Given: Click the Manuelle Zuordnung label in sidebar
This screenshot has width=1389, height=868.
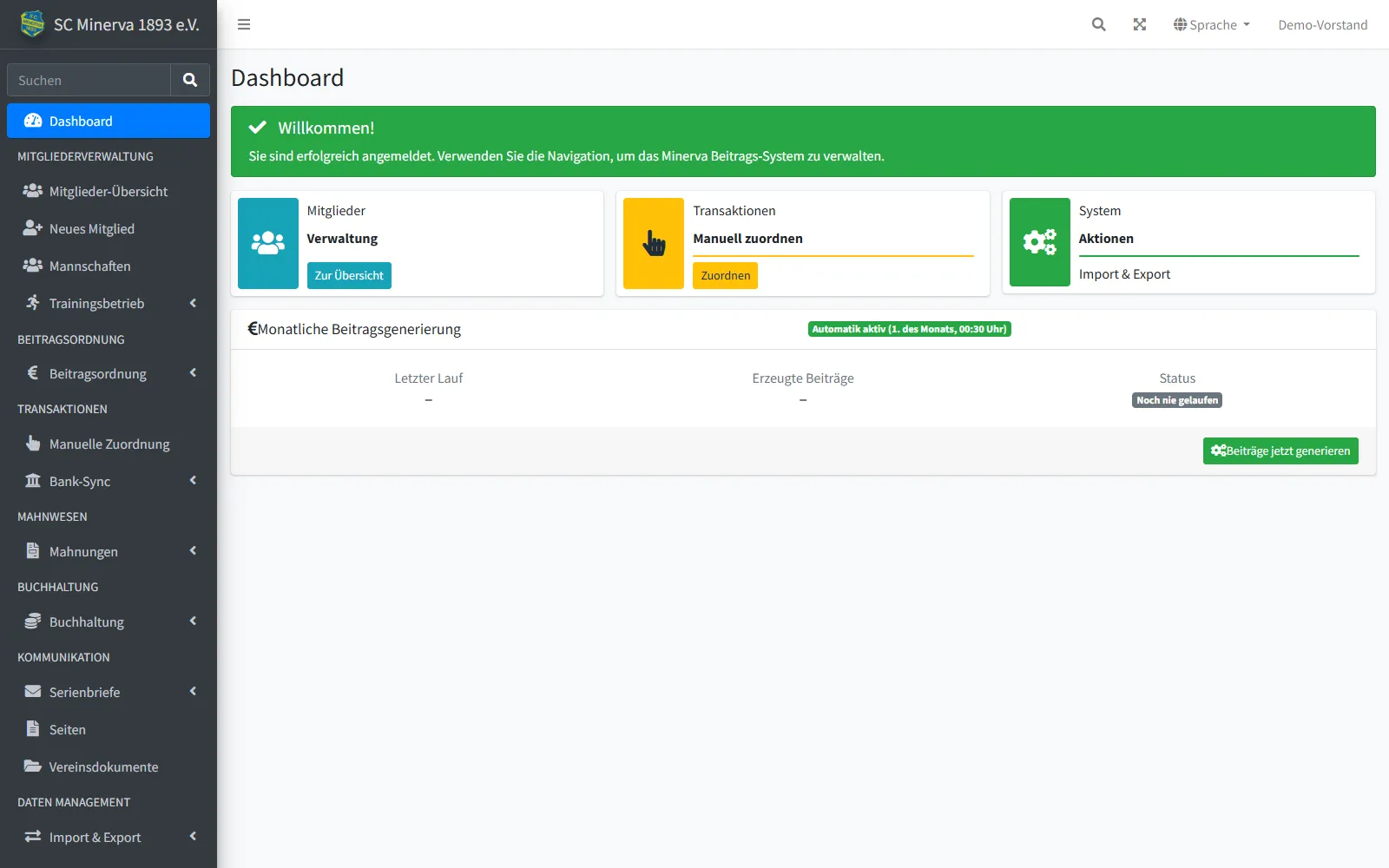Looking at the screenshot, I should point(109,444).
